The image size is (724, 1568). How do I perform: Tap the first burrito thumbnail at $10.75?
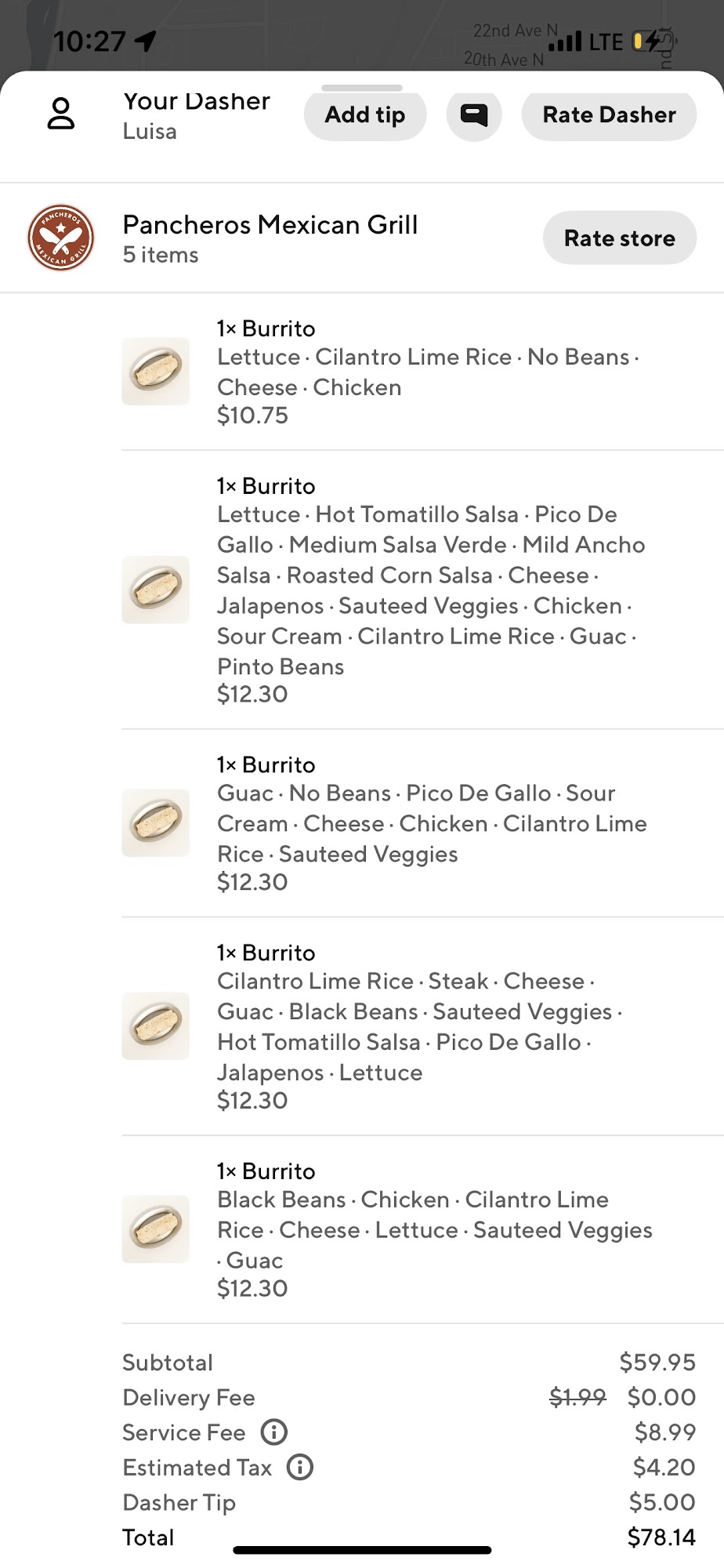pos(156,371)
